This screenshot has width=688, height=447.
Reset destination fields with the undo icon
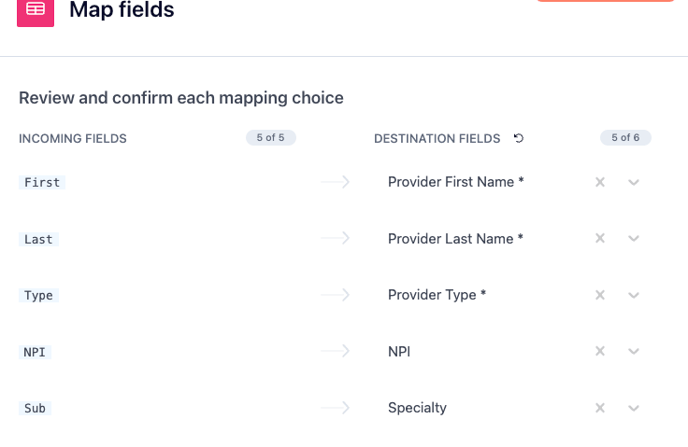pos(519,138)
